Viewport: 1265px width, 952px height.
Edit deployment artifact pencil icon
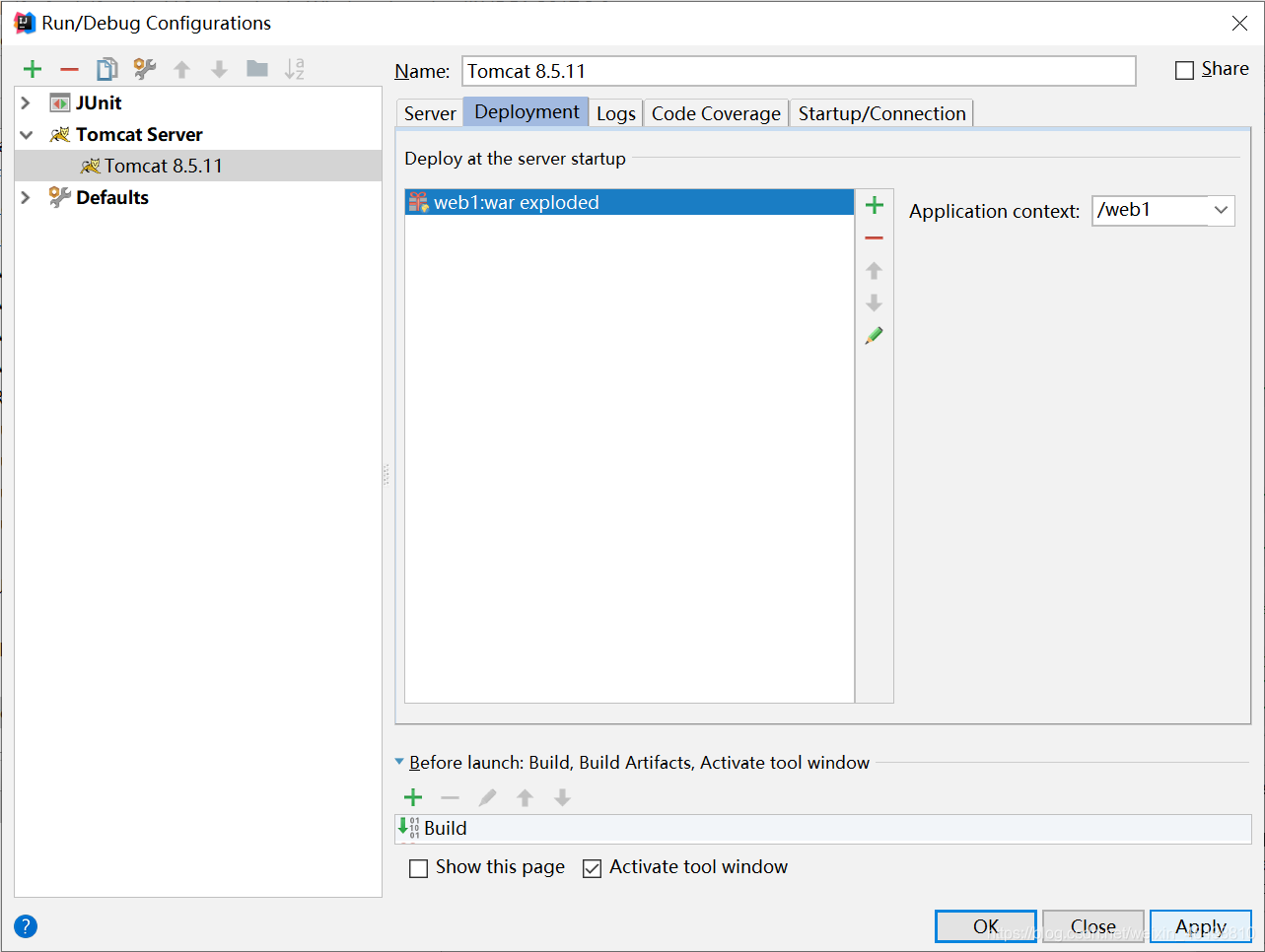(875, 335)
